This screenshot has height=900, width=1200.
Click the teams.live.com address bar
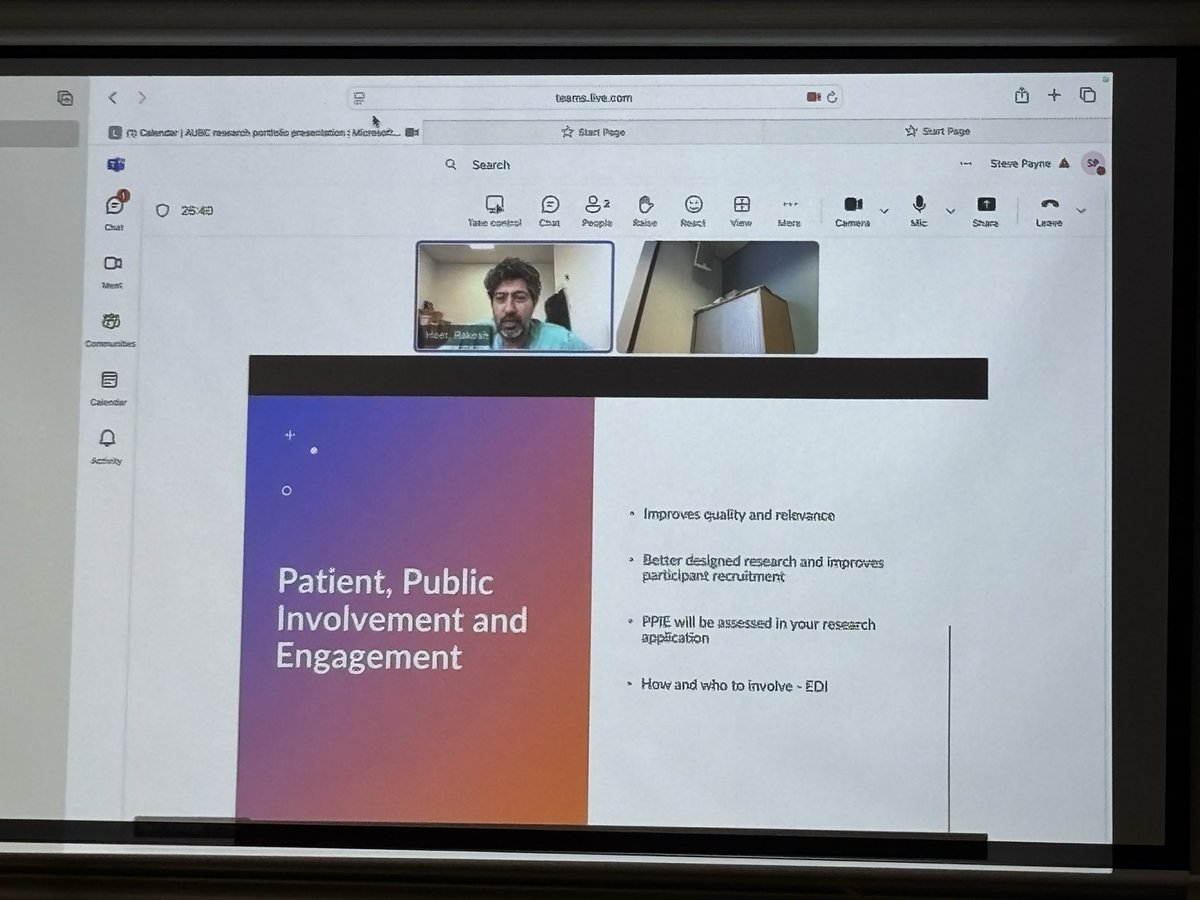594,97
